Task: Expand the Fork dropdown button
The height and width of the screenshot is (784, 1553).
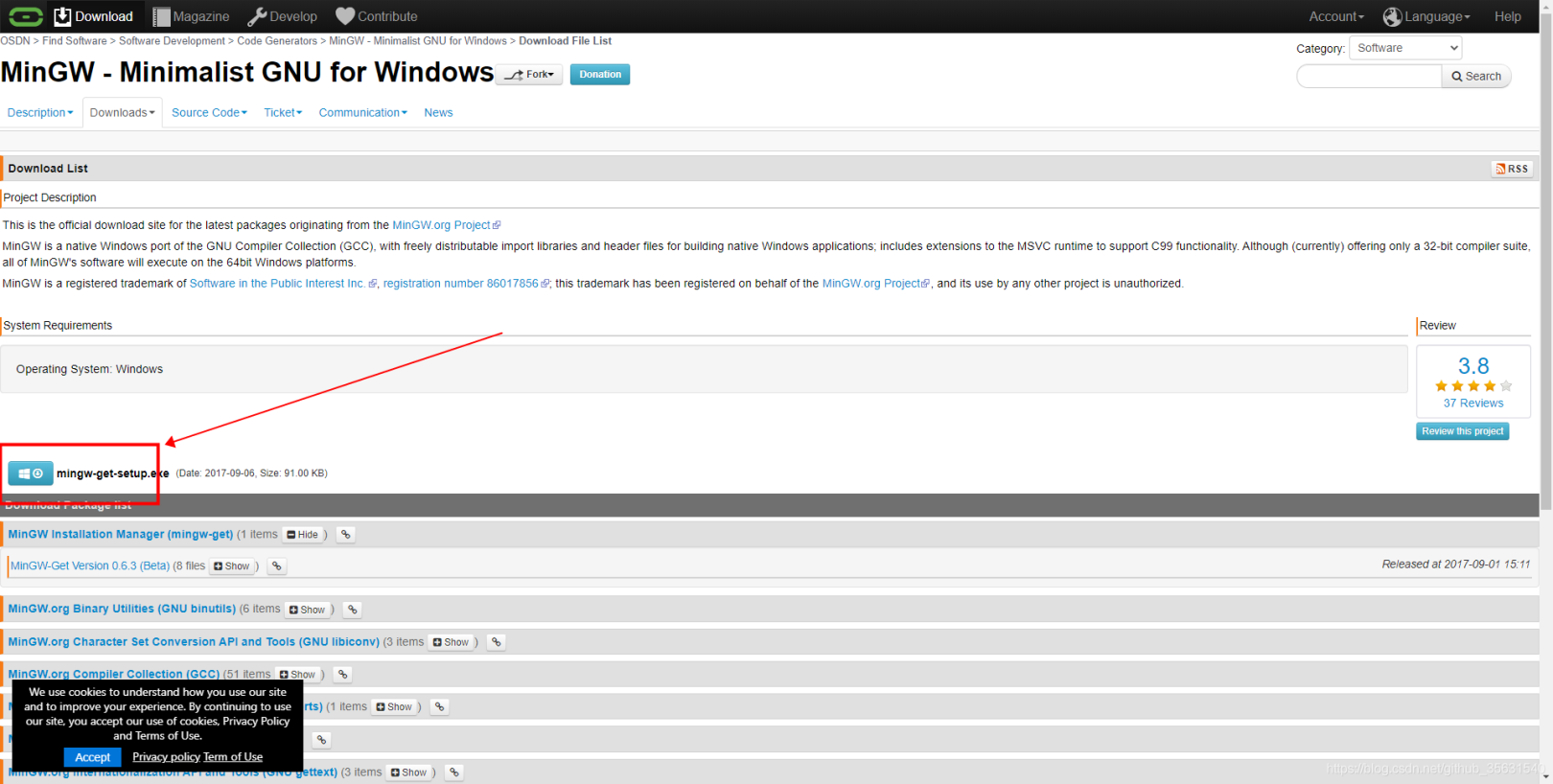Action: click(529, 75)
